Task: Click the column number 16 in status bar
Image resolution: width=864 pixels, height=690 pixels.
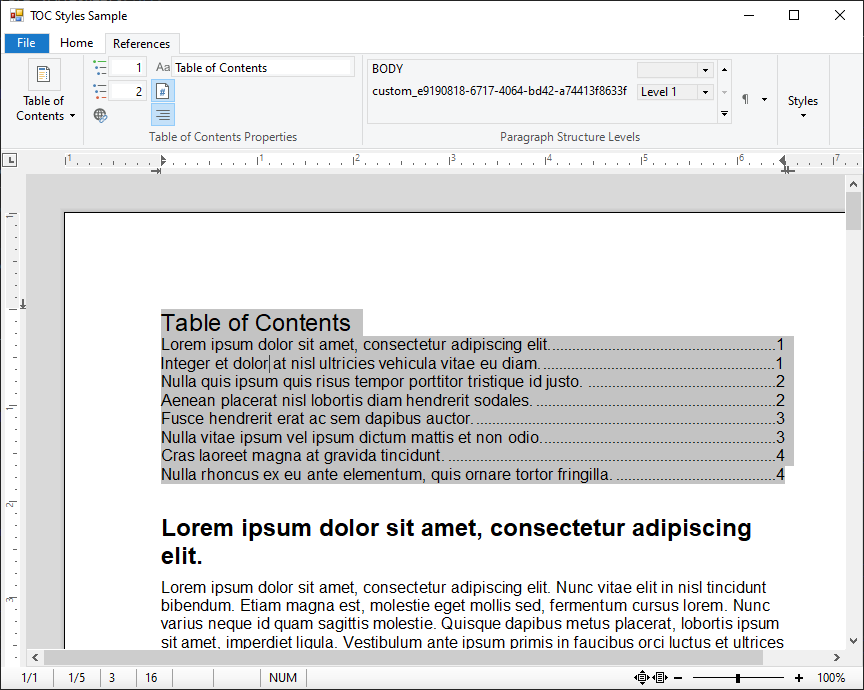Action: tap(152, 678)
